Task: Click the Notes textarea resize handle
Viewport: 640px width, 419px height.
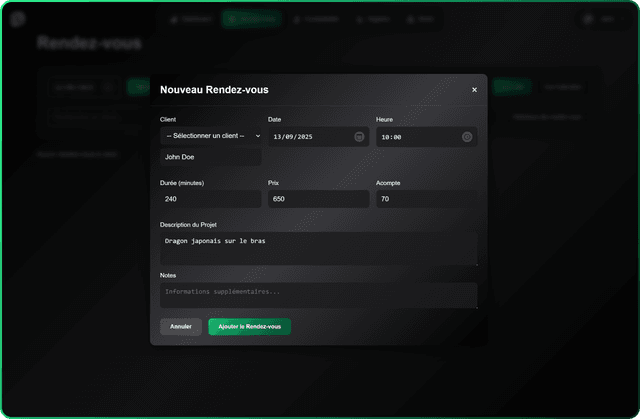Action: click(x=474, y=305)
